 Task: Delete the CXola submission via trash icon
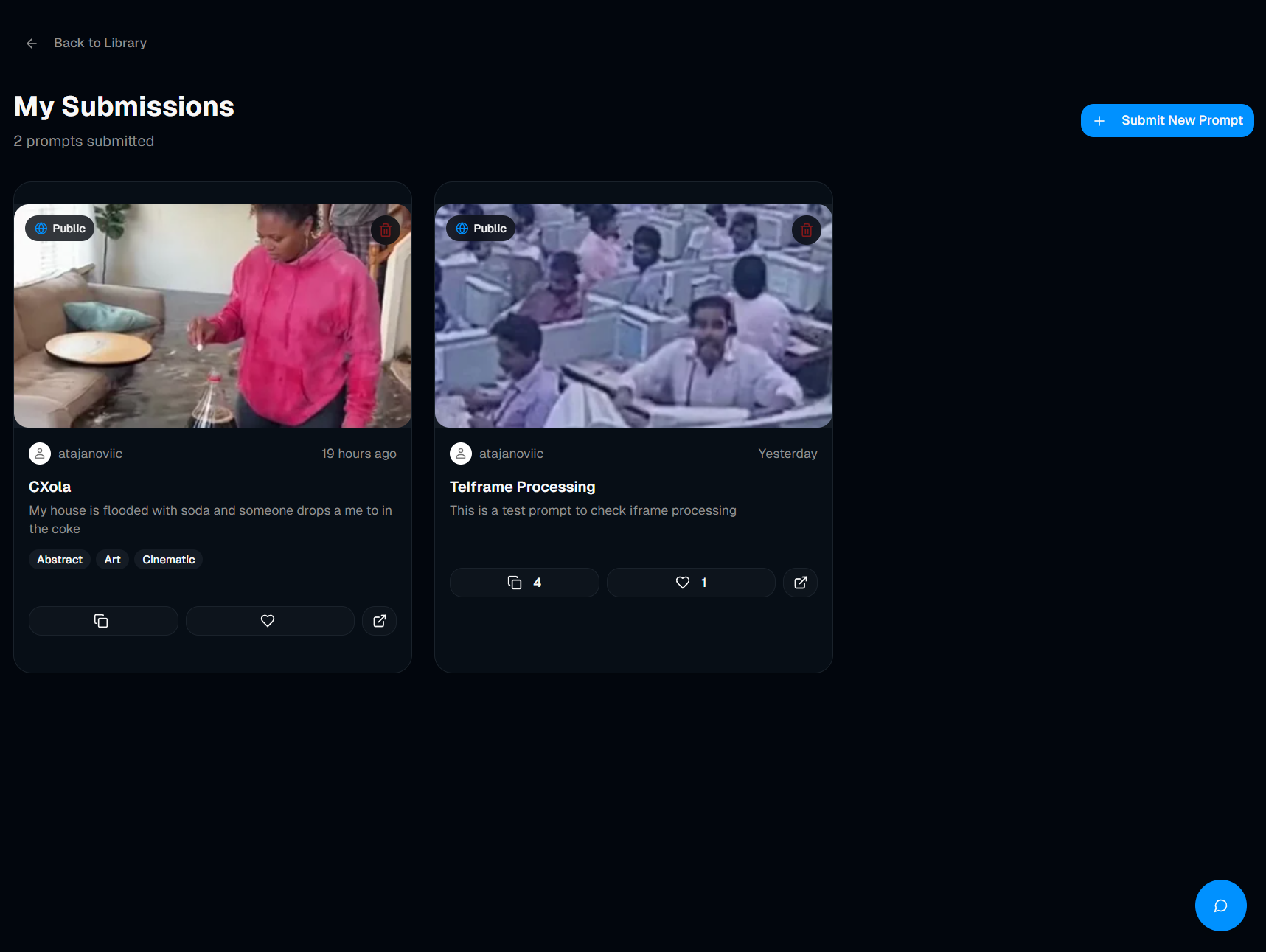[385, 230]
